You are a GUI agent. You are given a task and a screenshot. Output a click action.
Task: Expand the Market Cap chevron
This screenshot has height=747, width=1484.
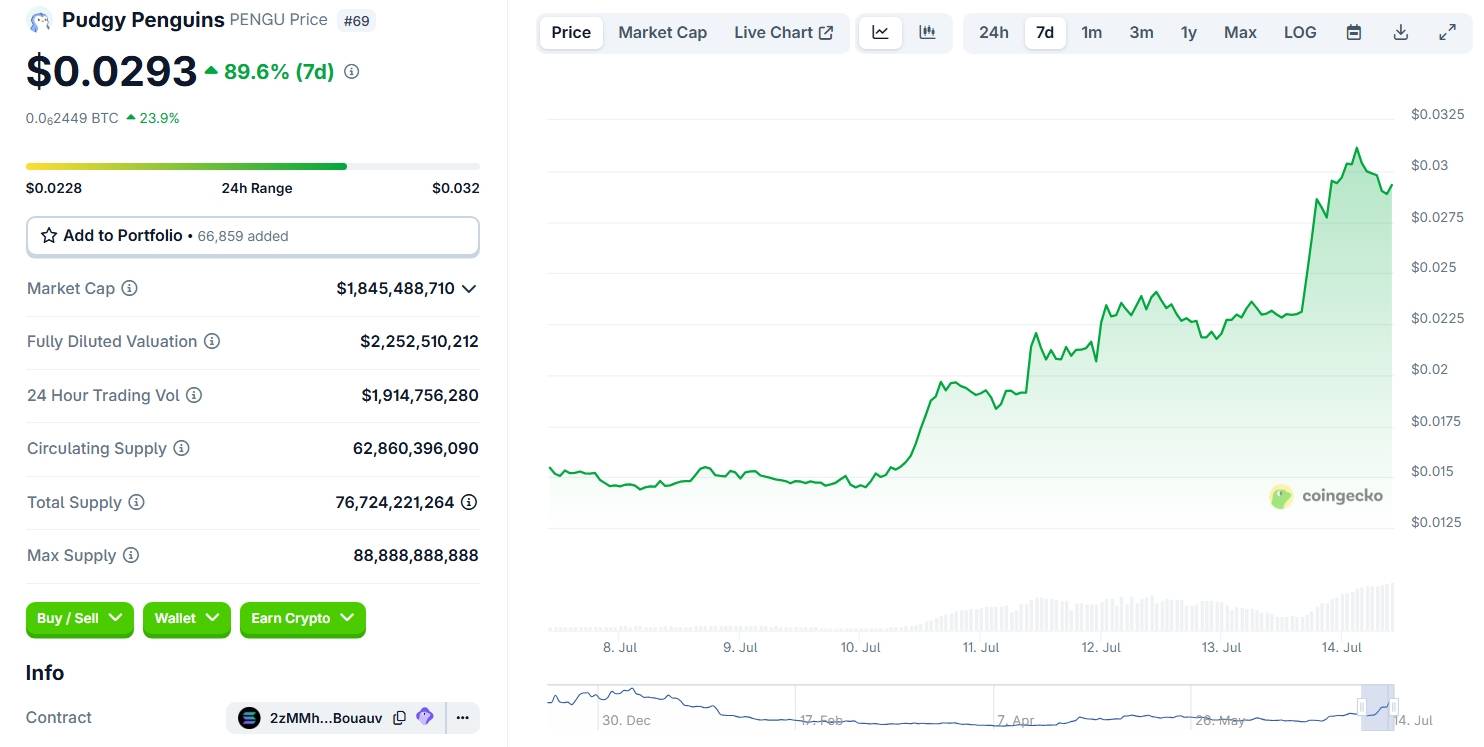tap(469, 288)
